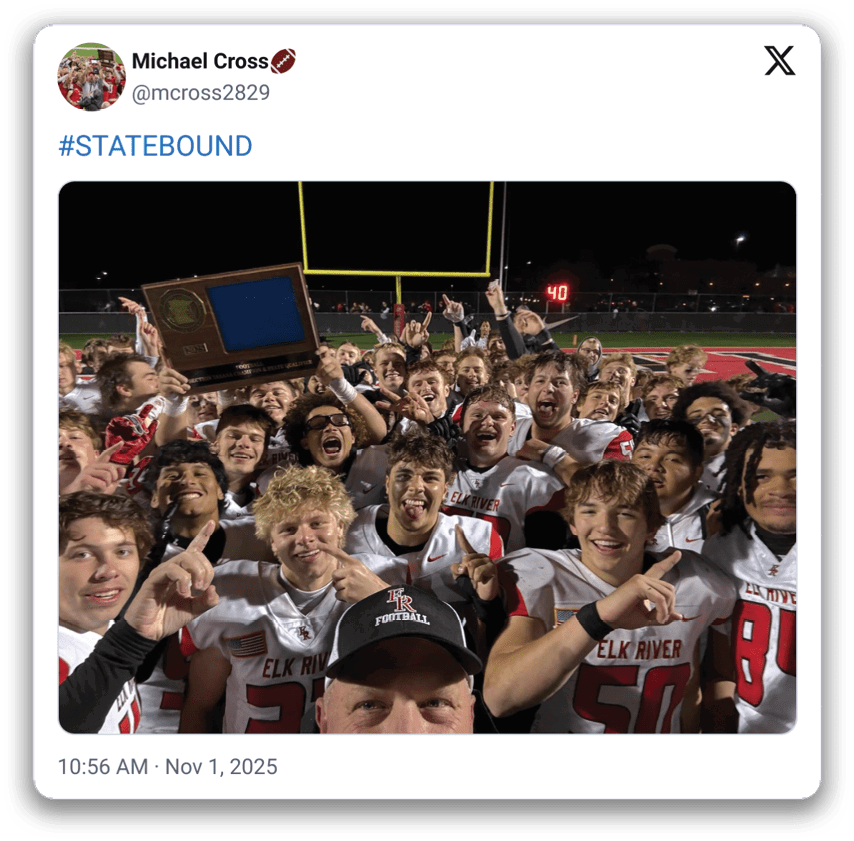Open the Michael Cross display name

[200, 61]
